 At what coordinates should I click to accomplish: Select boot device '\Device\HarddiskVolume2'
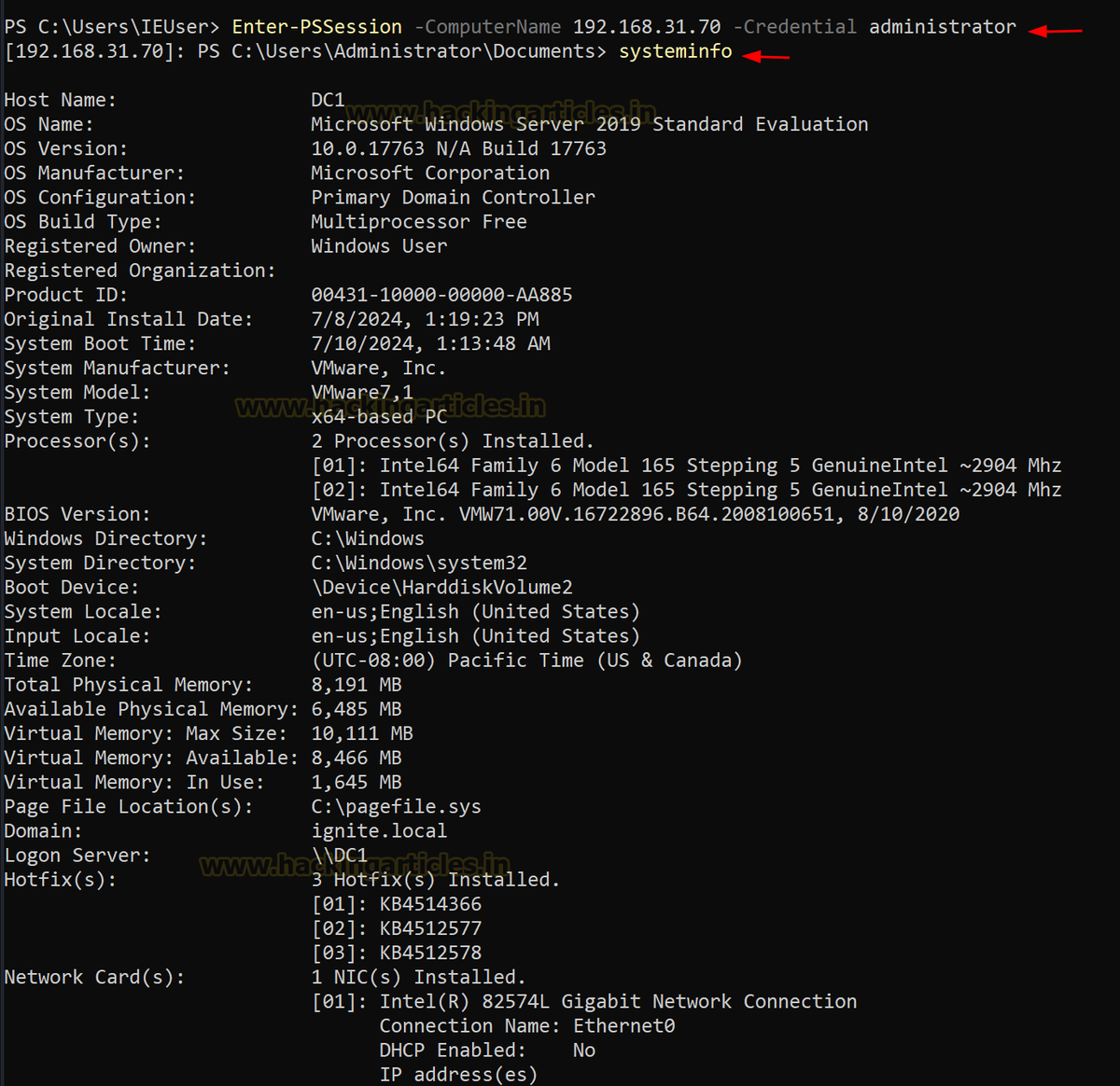click(441, 587)
